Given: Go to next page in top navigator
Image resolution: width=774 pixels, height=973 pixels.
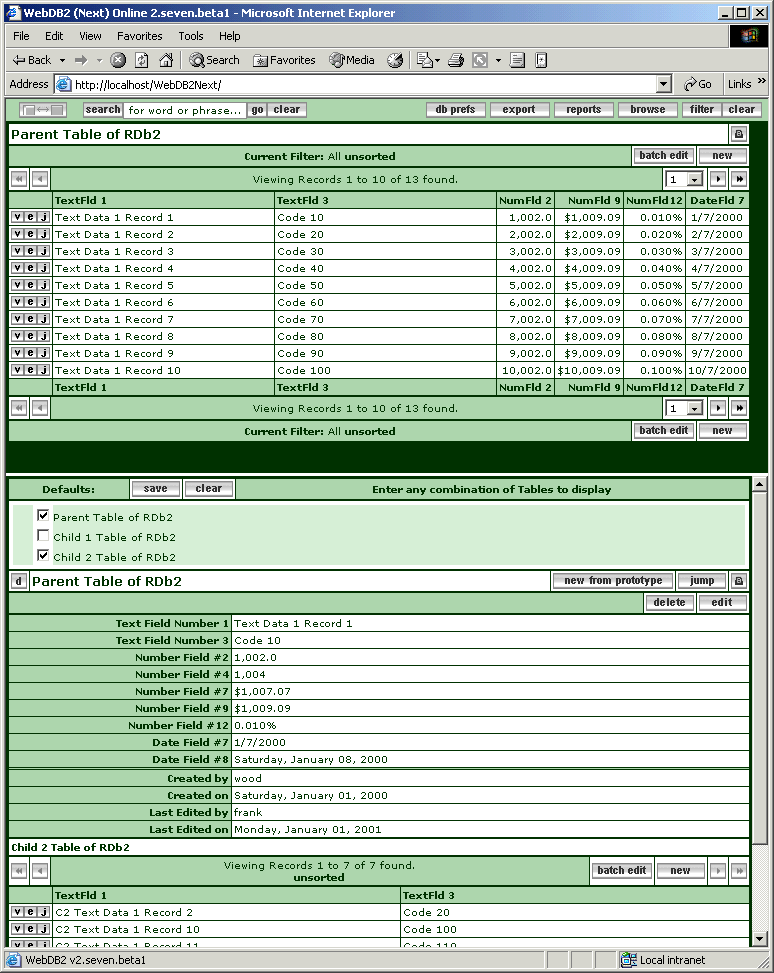Looking at the screenshot, I should coord(718,179).
